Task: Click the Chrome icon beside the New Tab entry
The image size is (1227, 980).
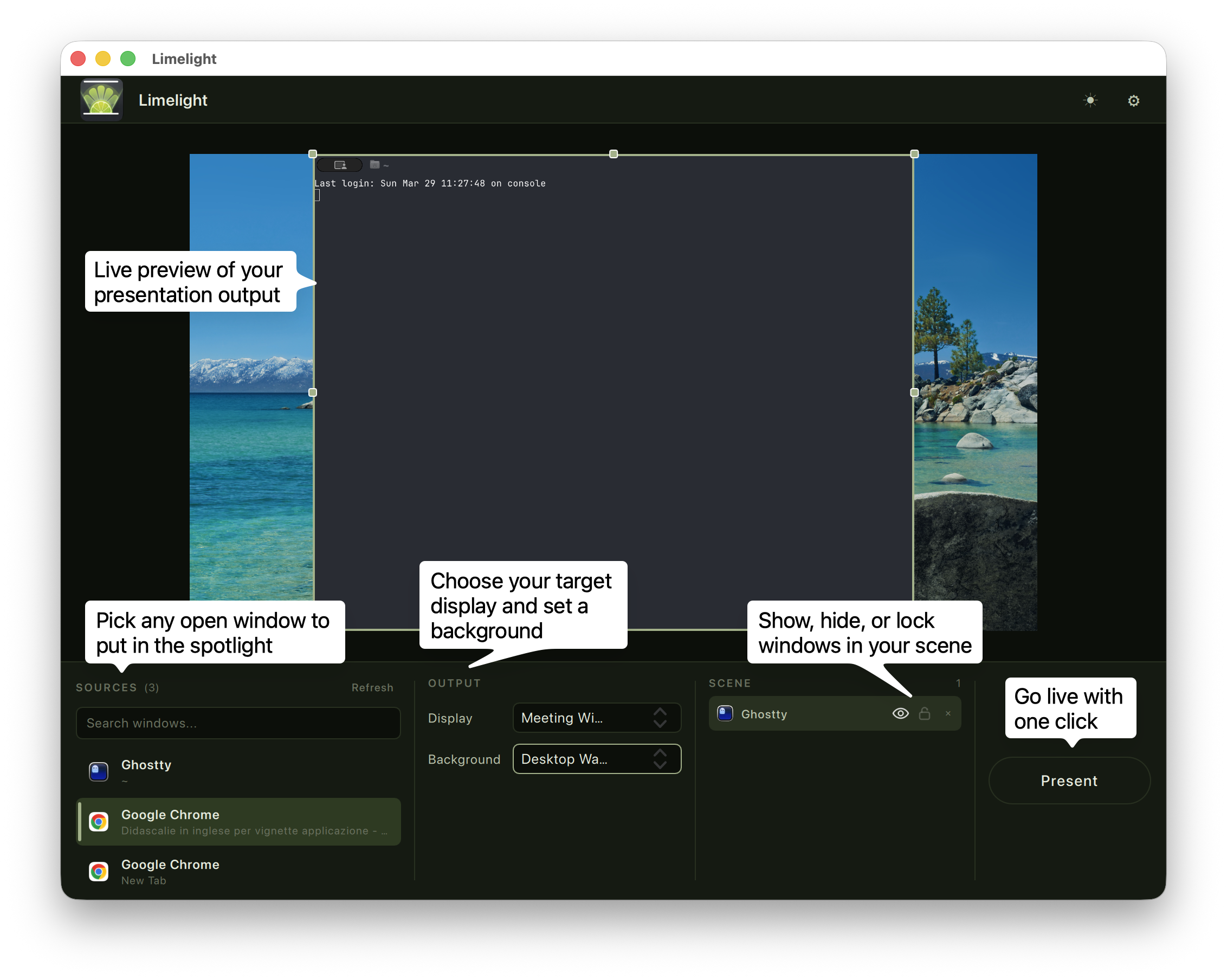Action: 99,871
